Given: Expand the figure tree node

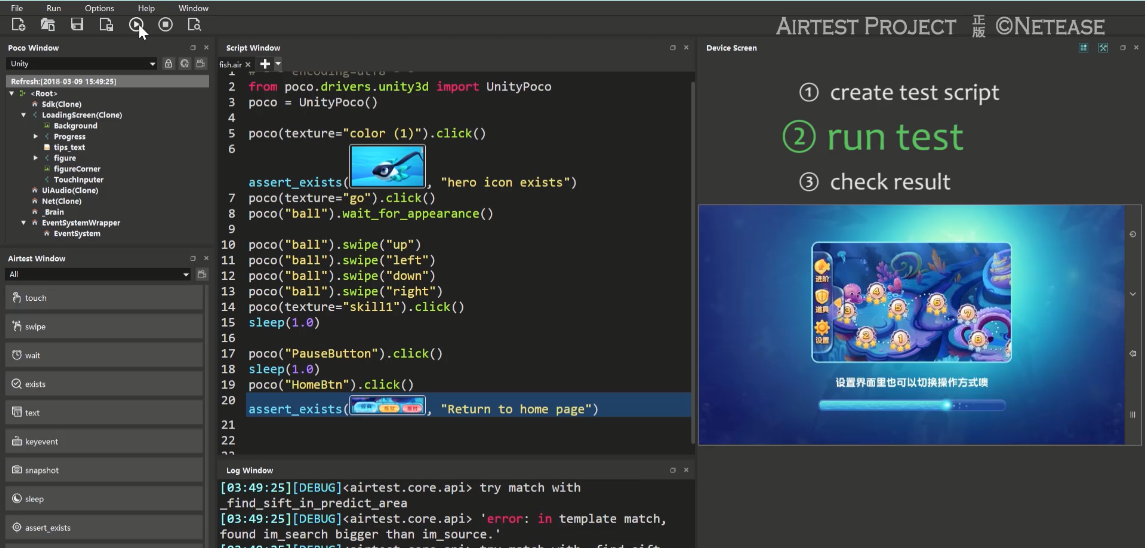Looking at the screenshot, I should point(35,158).
